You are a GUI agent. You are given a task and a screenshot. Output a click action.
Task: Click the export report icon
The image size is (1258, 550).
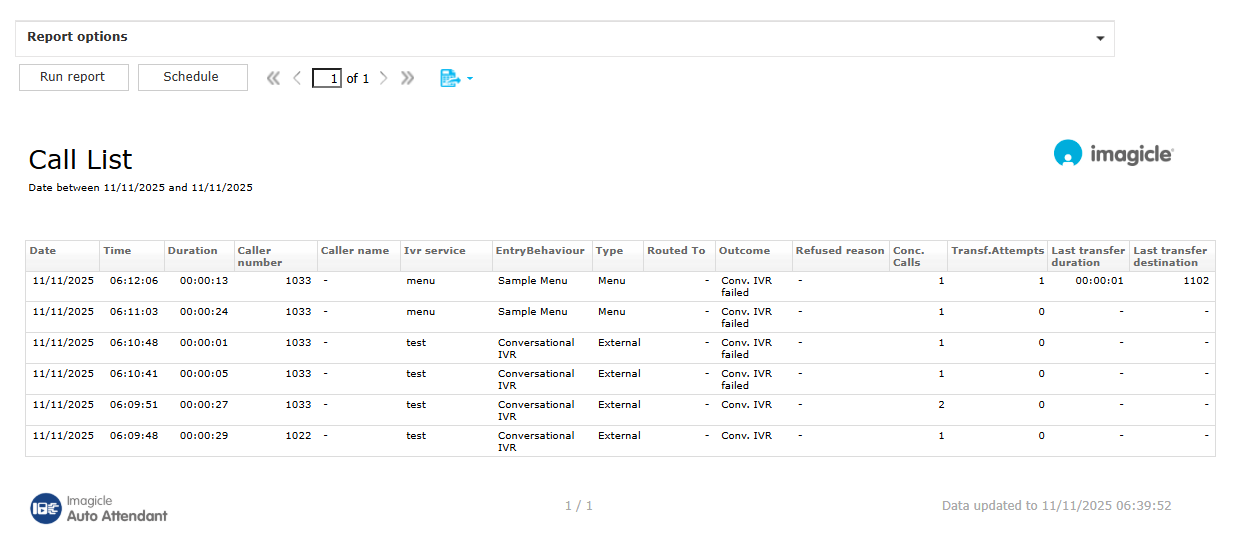(450, 78)
